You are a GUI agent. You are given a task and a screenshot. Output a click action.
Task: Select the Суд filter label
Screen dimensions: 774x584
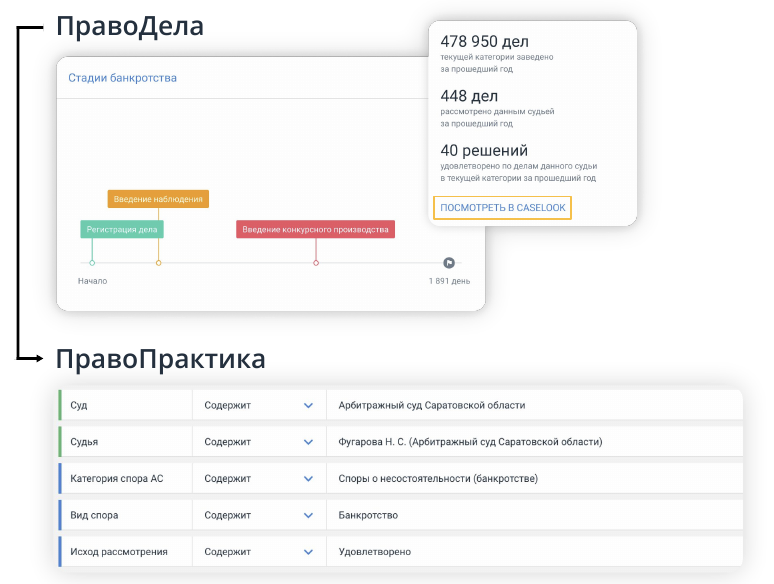tap(79, 405)
